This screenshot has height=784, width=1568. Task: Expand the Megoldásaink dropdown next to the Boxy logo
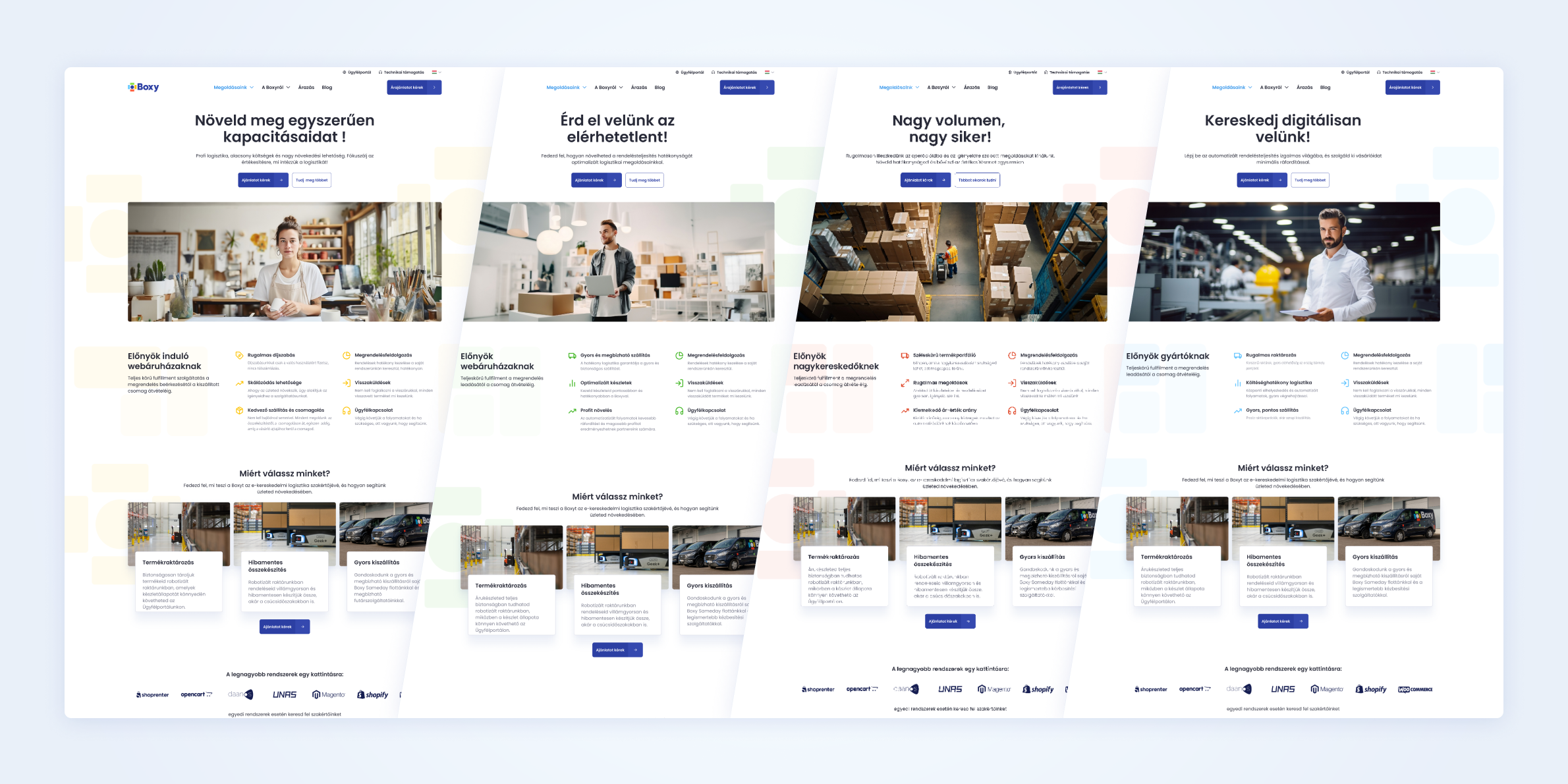233,88
